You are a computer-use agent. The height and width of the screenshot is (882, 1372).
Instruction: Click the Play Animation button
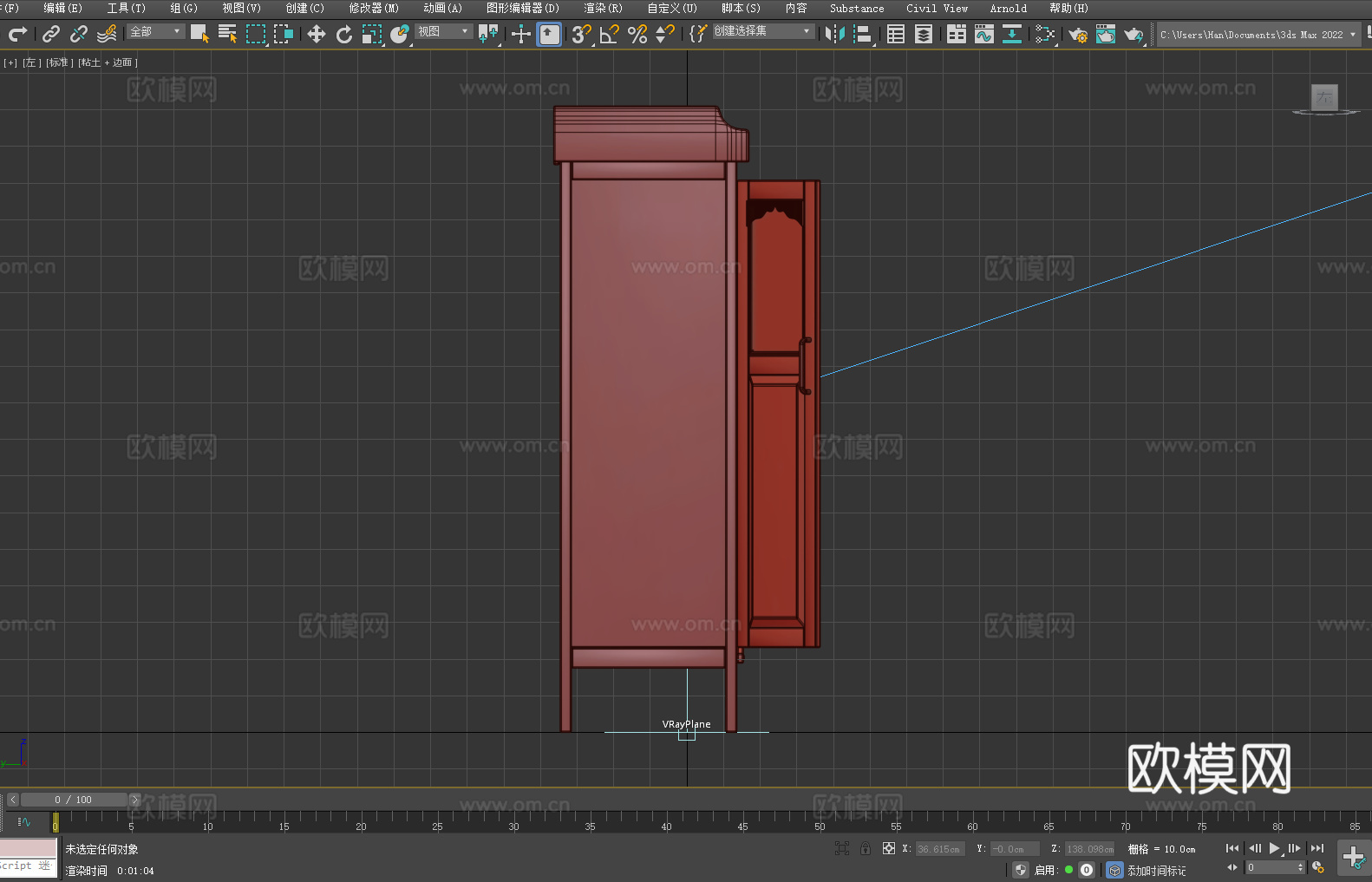[x=1275, y=848]
